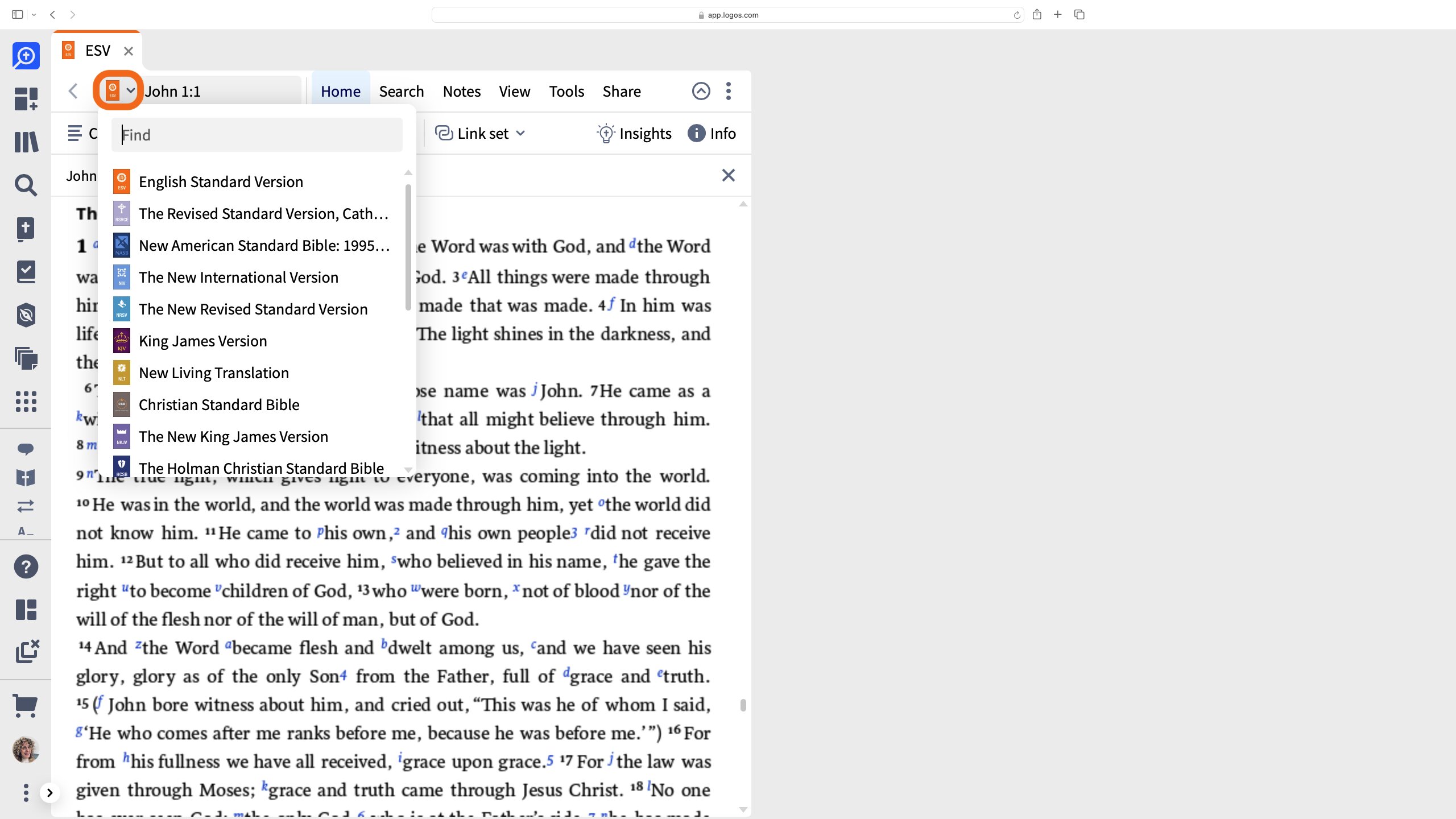Open the ESV resource picker dropdown
The image size is (1456, 819).
(x=120, y=90)
